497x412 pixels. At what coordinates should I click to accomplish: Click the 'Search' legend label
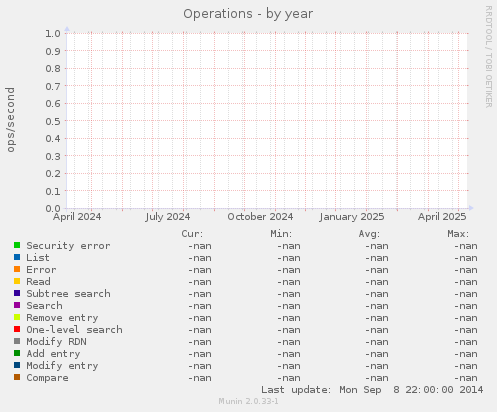pos(44,306)
